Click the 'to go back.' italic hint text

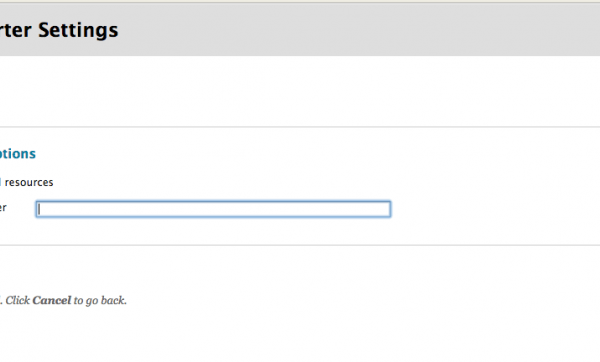[x=100, y=300]
